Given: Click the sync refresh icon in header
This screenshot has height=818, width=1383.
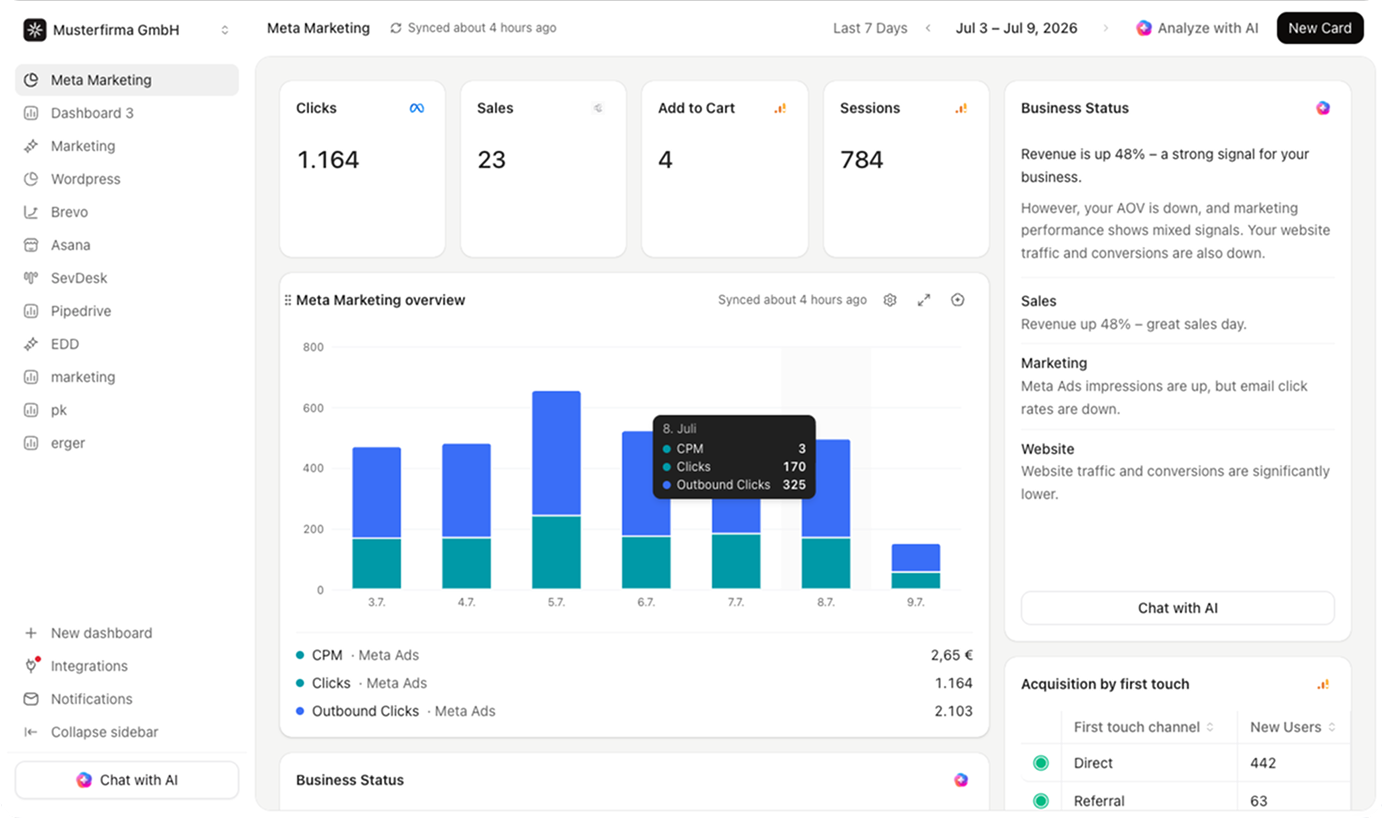Looking at the screenshot, I should pos(396,28).
